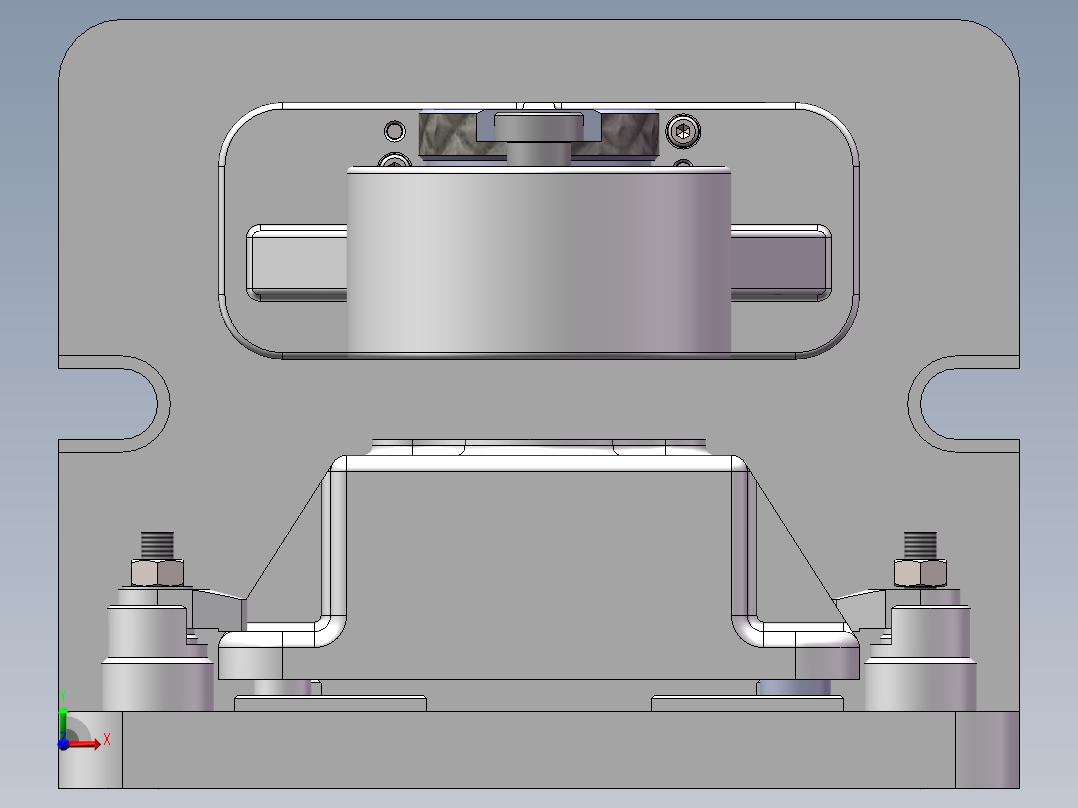The height and width of the screenshot is (808, 1078).
Task: Click the red X axis arrow of the triad
Action: 84,744
